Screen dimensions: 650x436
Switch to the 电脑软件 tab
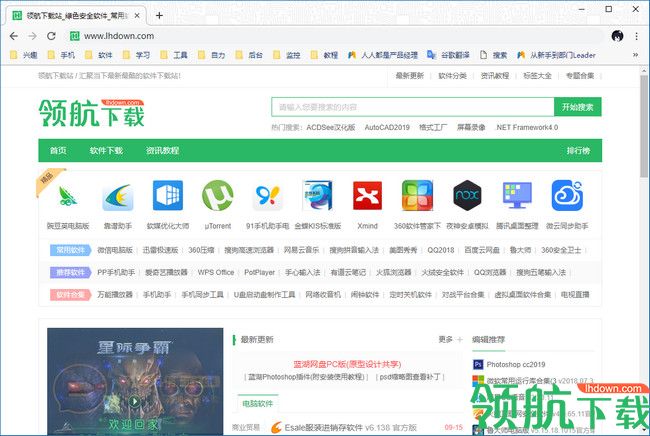coord(257,403)
